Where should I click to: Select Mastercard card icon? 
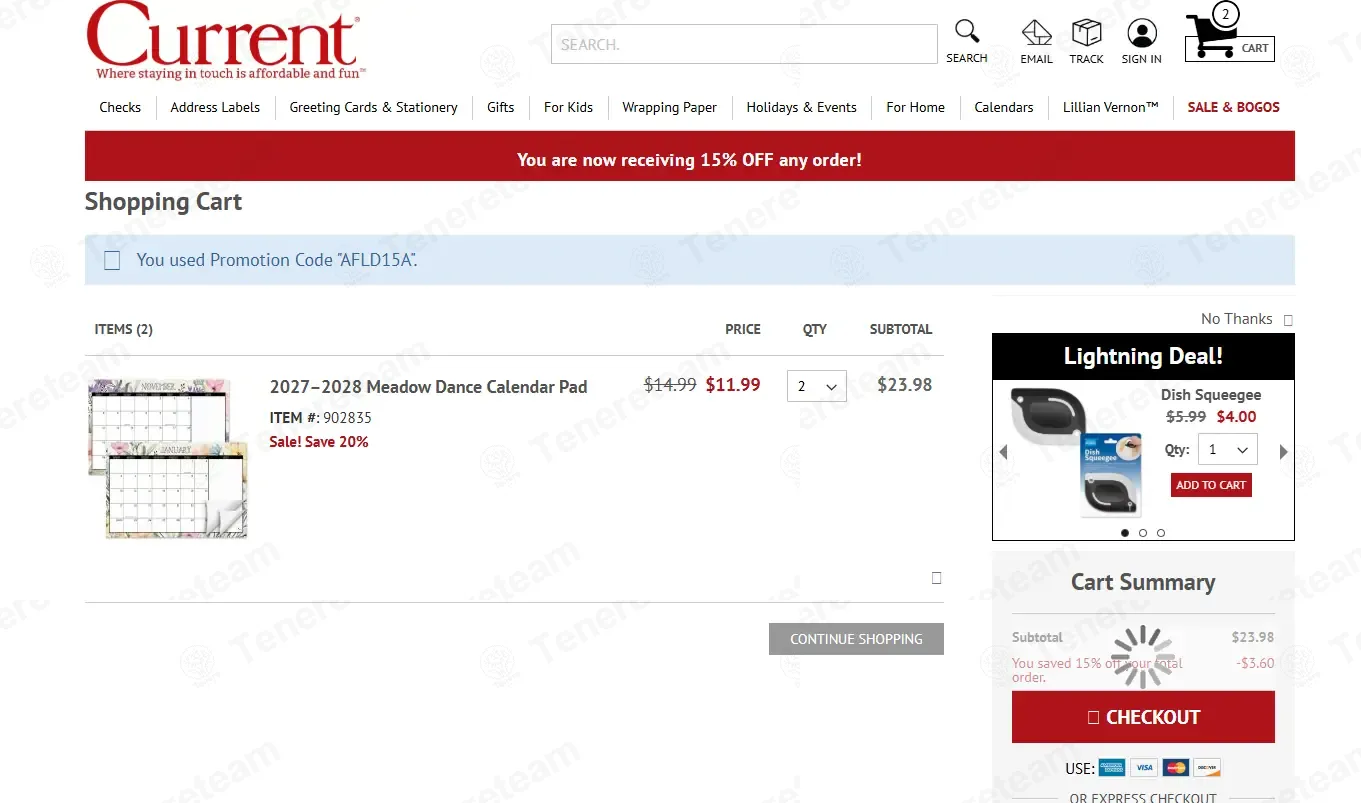(x=1176, y=768)
